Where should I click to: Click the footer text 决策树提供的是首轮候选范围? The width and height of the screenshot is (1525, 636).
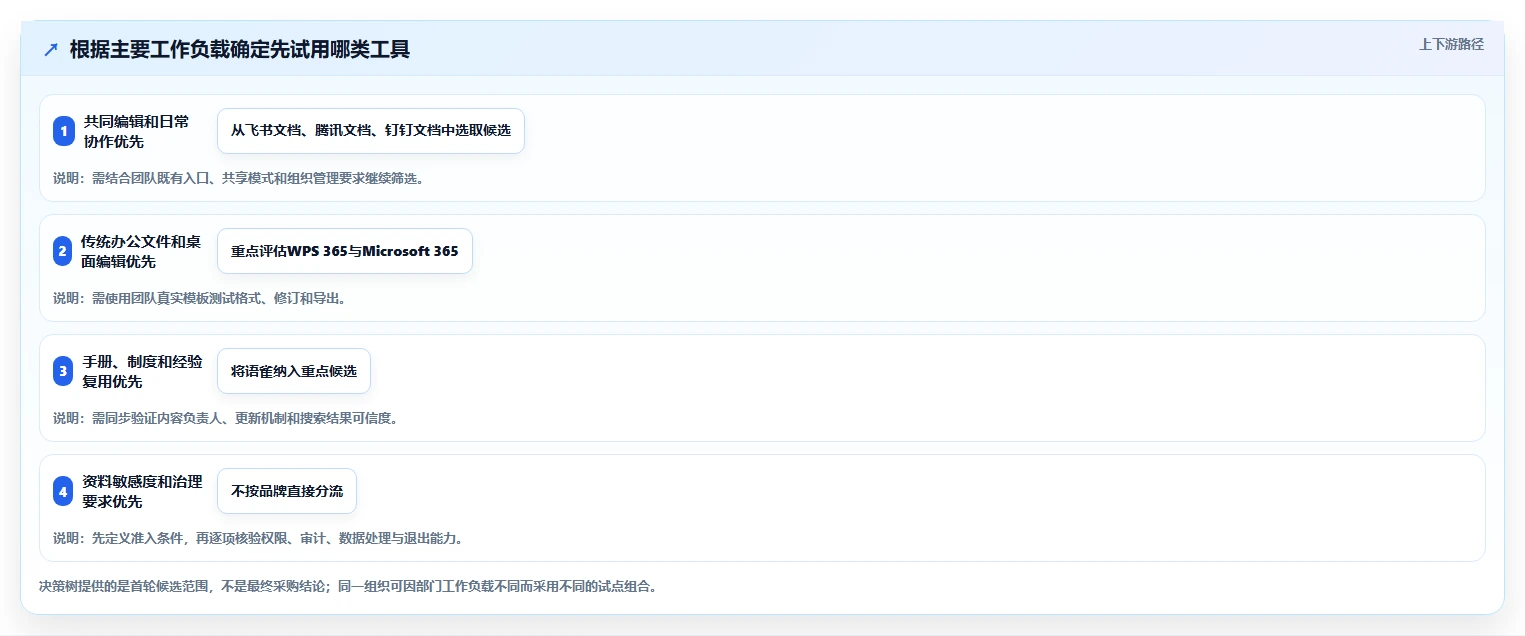[x=348, y=586]
